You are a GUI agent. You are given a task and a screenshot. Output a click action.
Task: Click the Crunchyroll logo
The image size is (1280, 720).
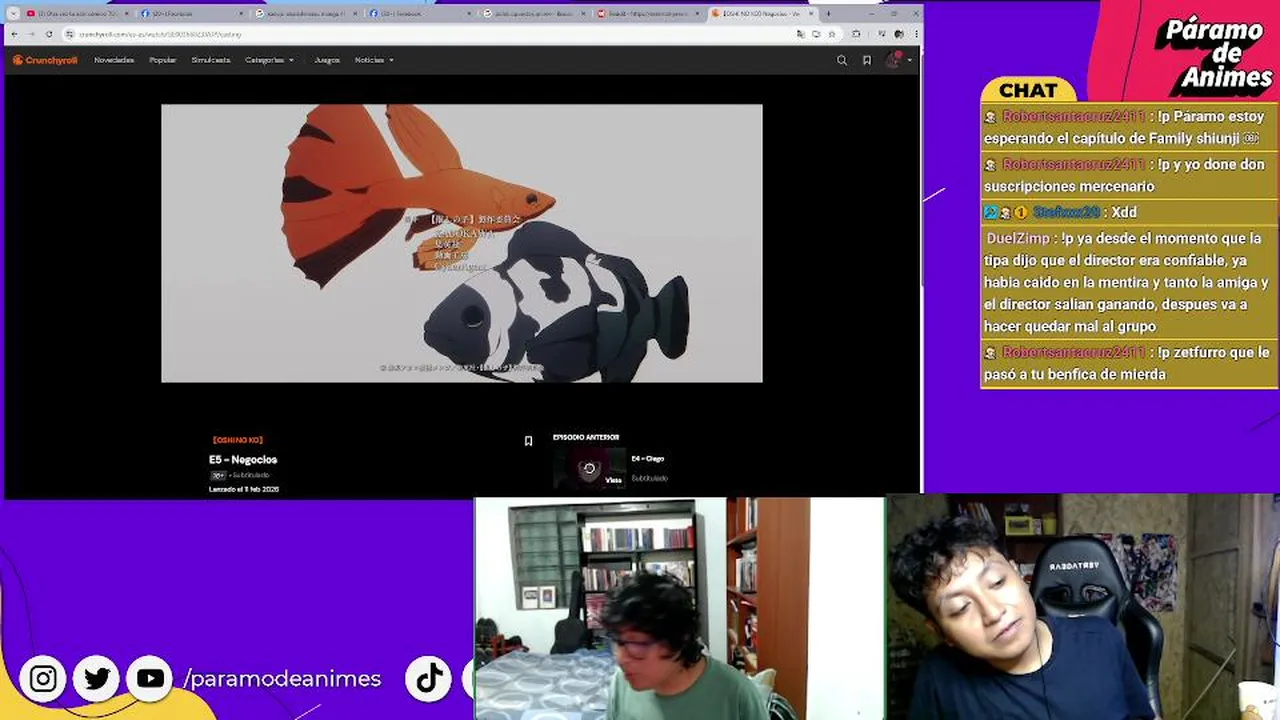45,60
